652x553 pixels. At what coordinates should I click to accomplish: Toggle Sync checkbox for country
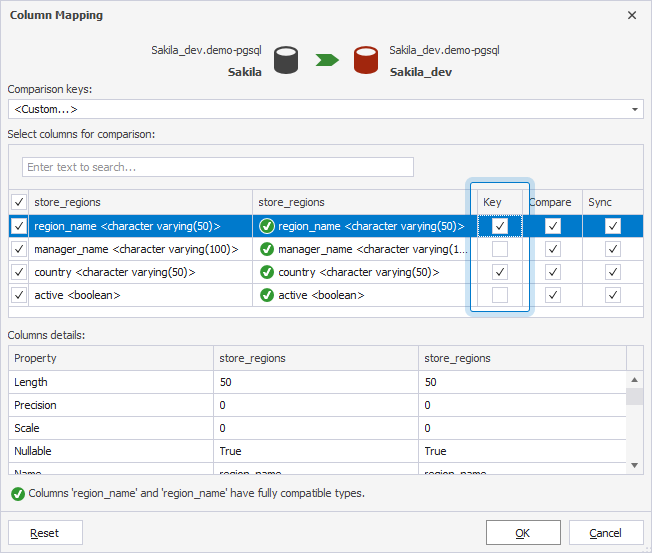[612, 272]
